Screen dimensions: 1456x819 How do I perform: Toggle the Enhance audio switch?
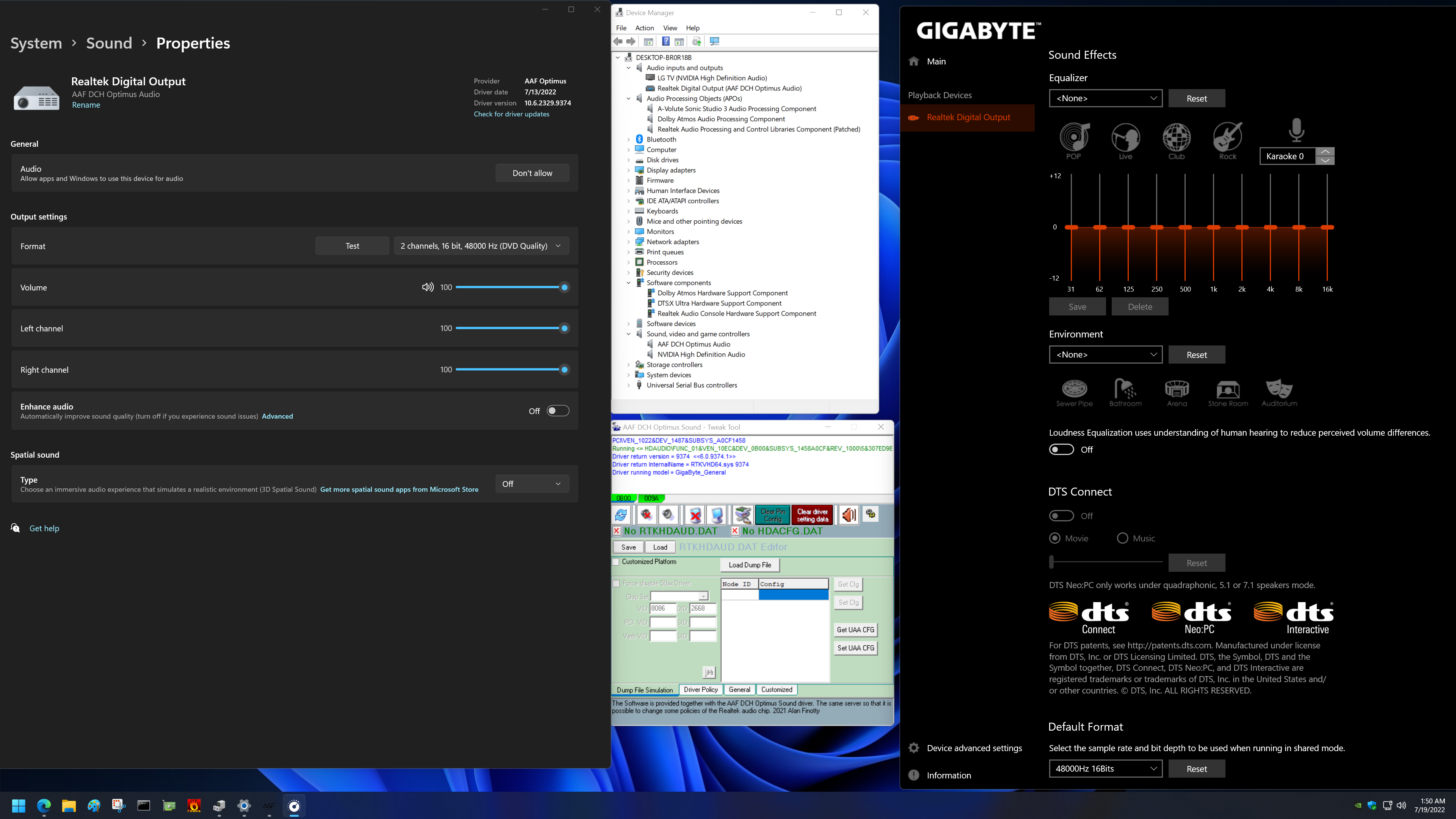coord(557,411)
